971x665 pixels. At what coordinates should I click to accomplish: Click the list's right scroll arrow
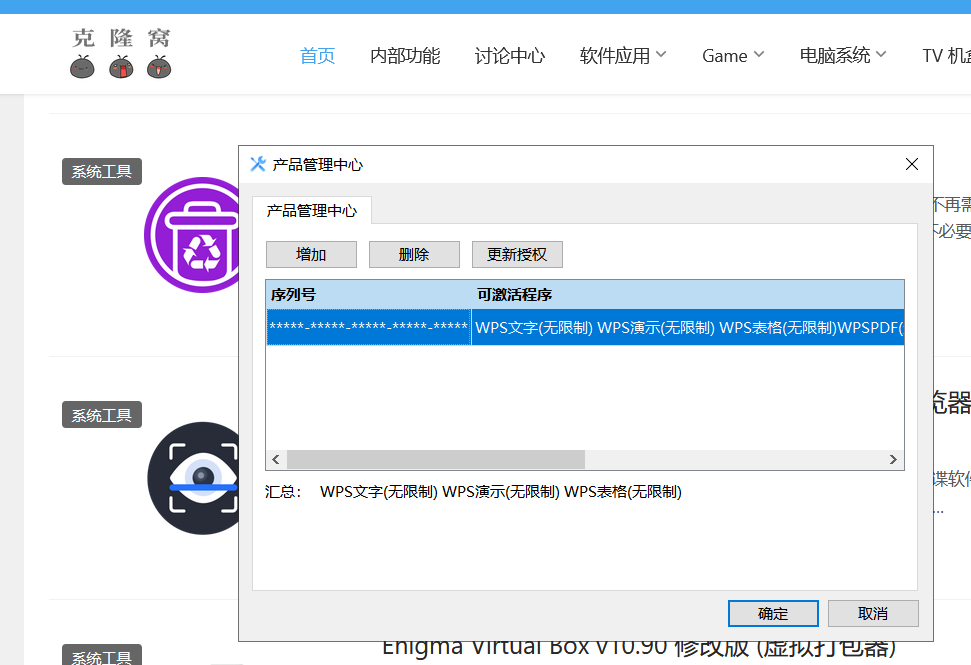[893, 459]
